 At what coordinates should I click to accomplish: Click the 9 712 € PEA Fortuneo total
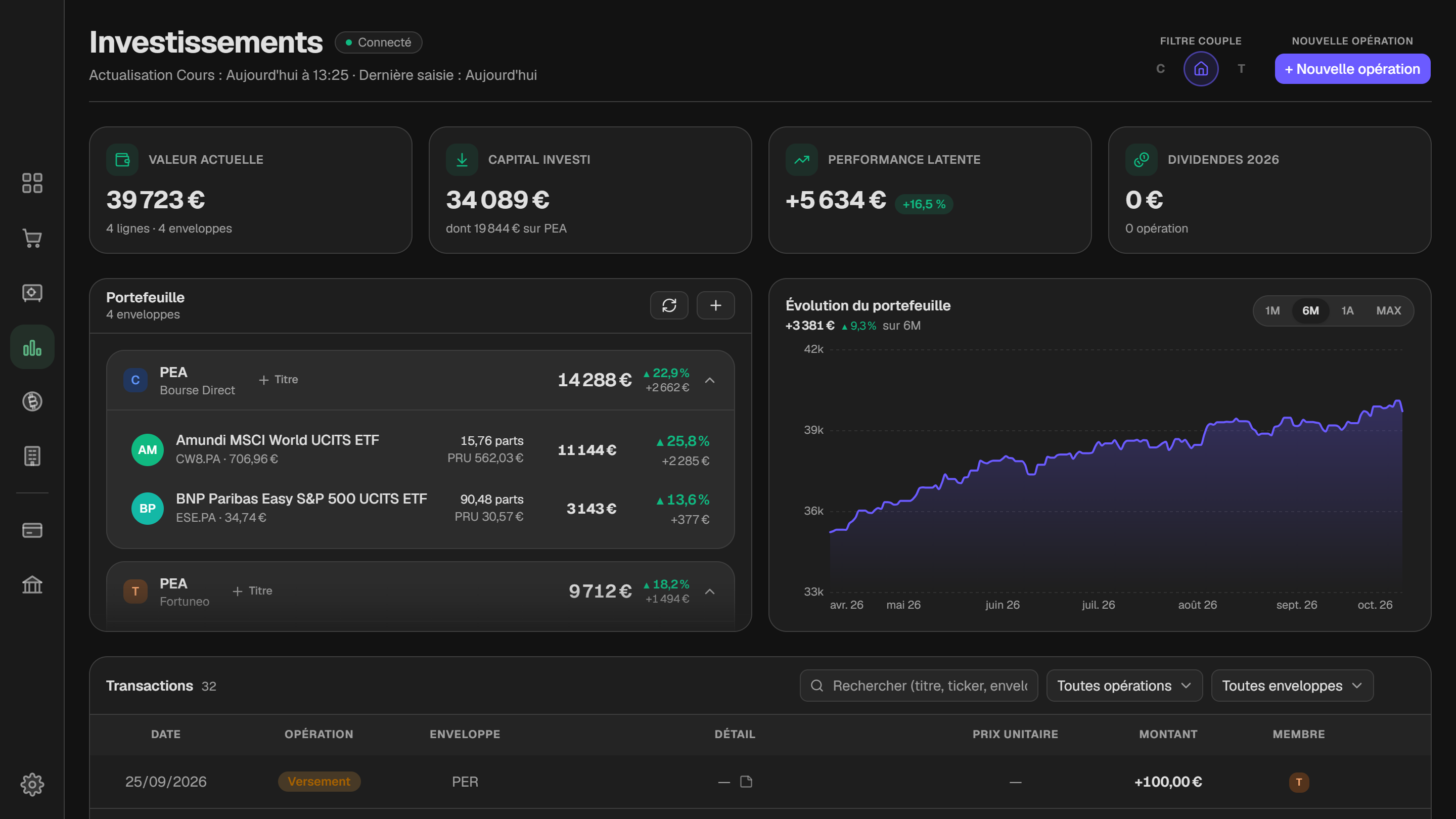[x=600, y=591]
